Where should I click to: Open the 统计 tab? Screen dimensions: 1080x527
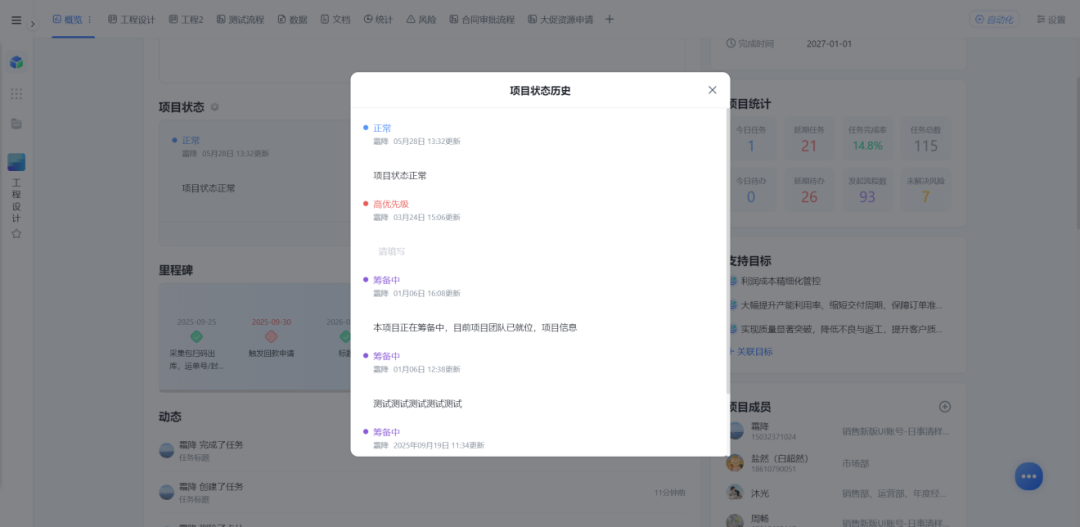378,19
